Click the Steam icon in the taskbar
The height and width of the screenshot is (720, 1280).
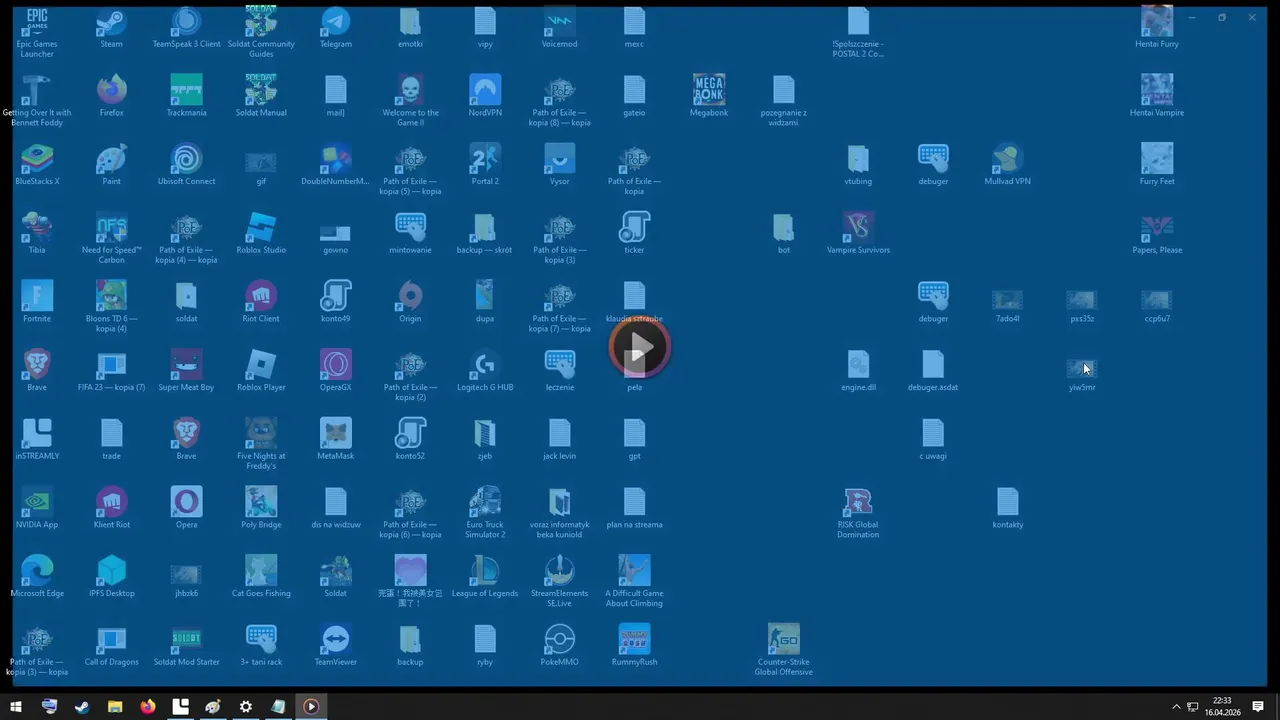click(x=82, y=707)
